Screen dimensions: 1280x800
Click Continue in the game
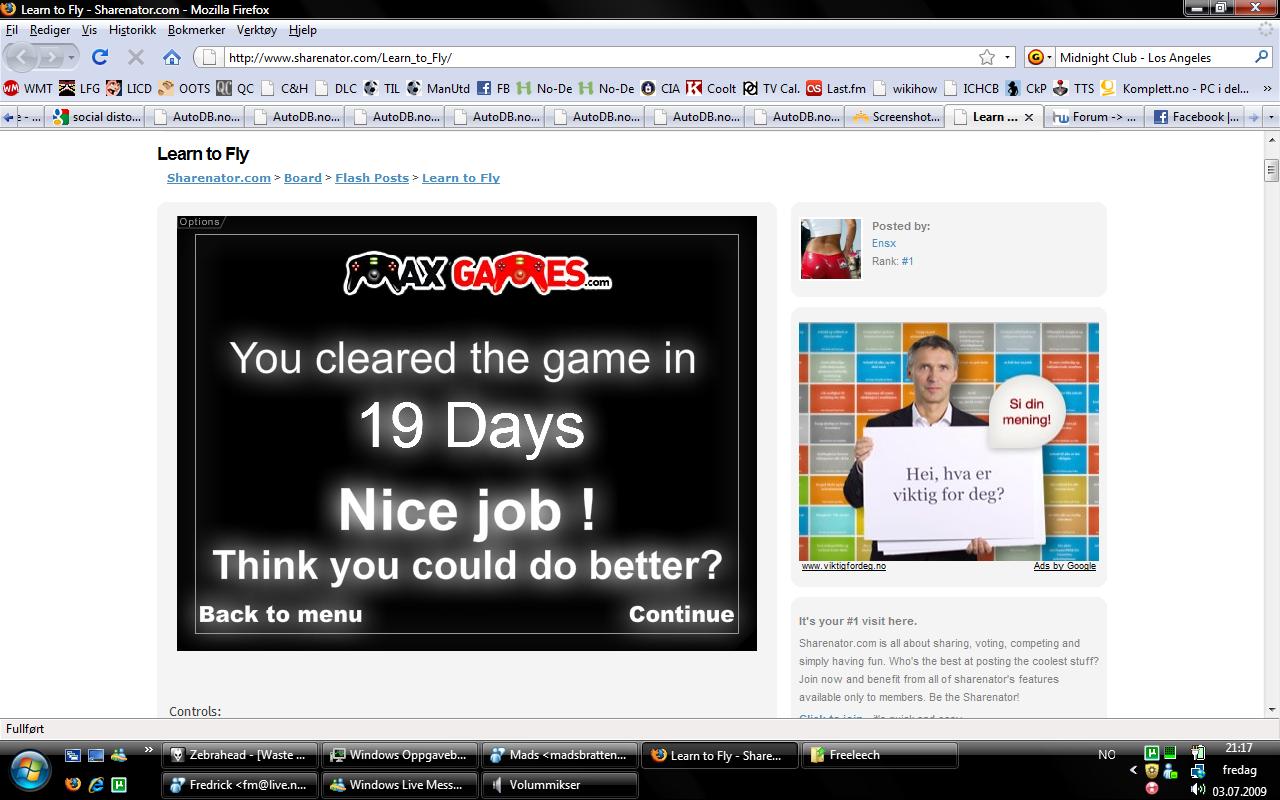681,614
